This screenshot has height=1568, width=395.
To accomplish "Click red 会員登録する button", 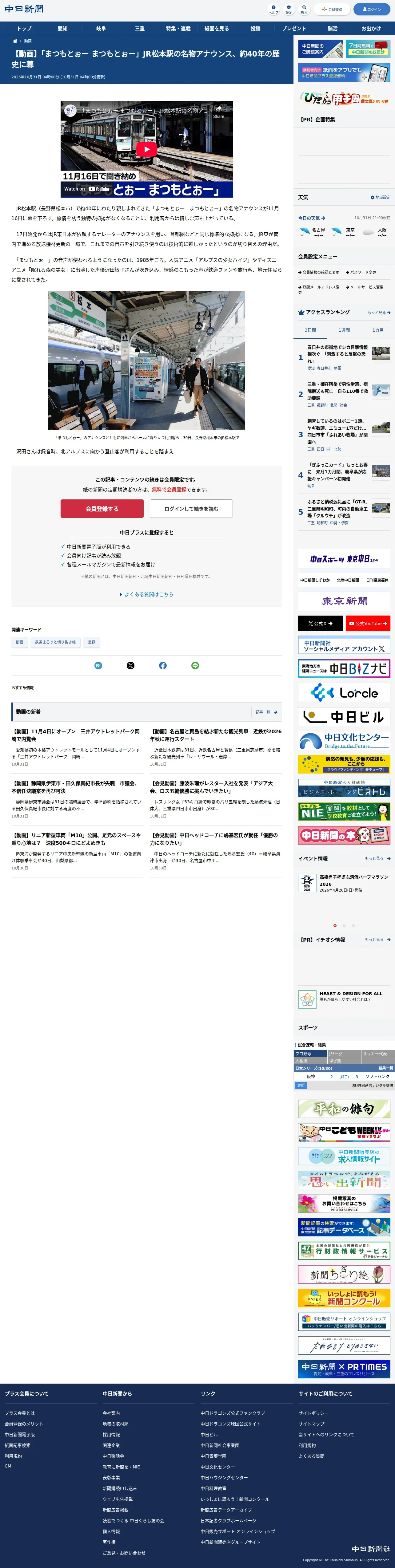I will [102, 509].
